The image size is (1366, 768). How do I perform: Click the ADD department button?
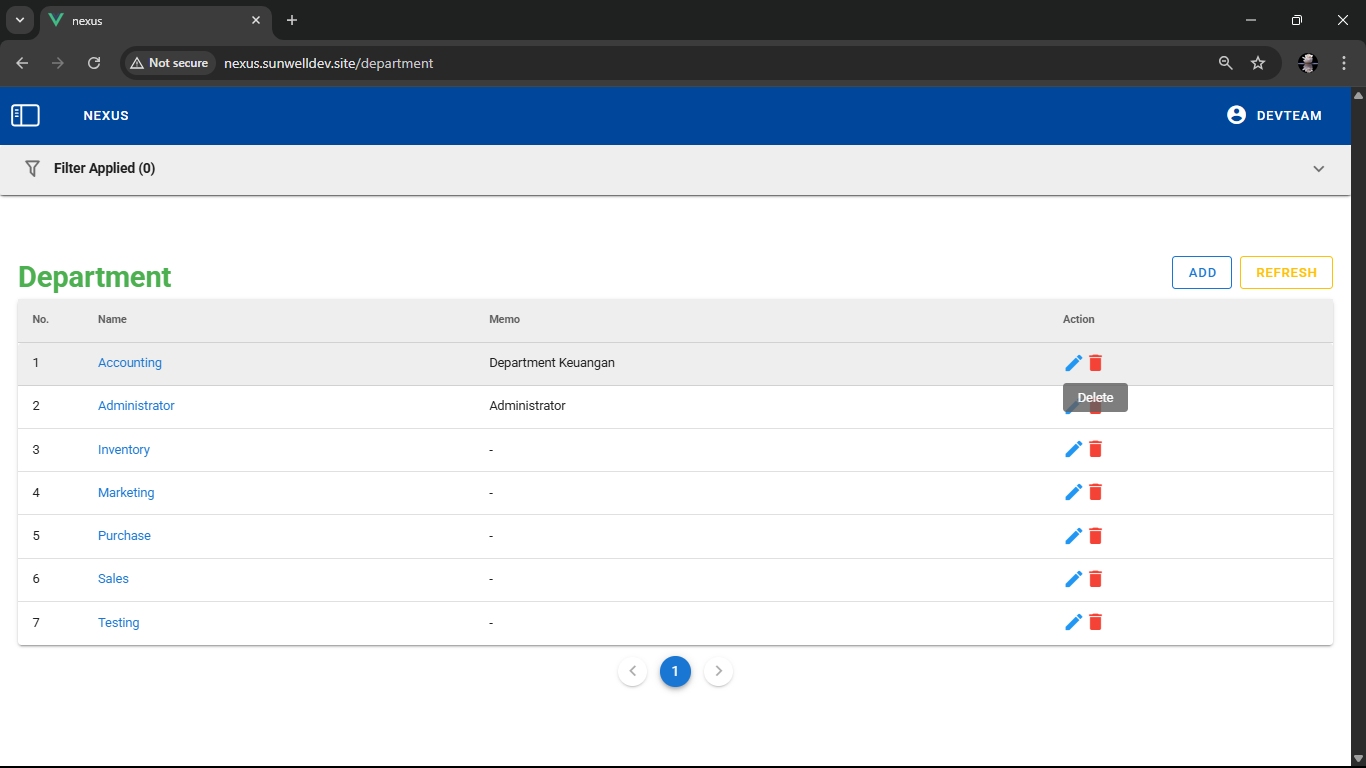point(1201,273)
